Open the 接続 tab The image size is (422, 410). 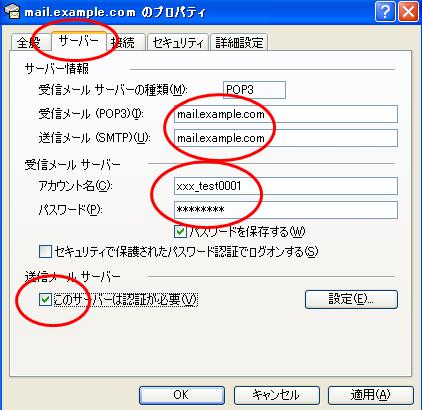pyautogui.click(x=126, y=42)
